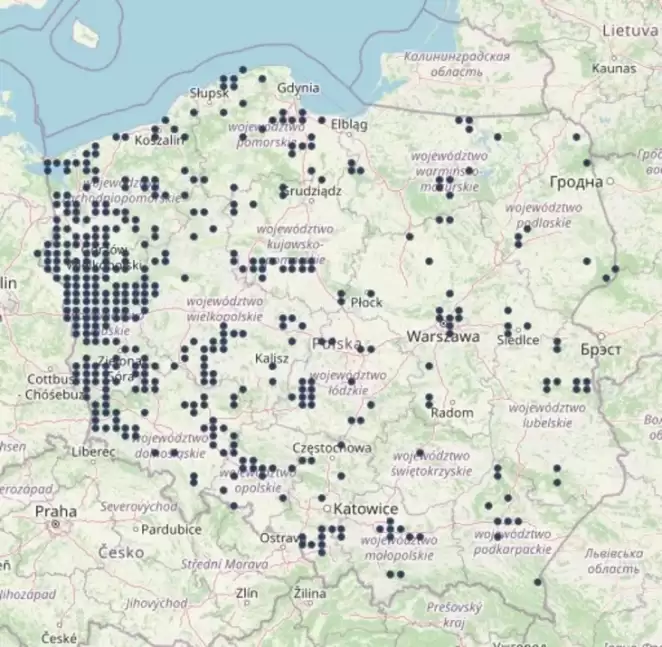662x647 pixels.
Task: Select the Брэст city label
Action: (600, 349)
